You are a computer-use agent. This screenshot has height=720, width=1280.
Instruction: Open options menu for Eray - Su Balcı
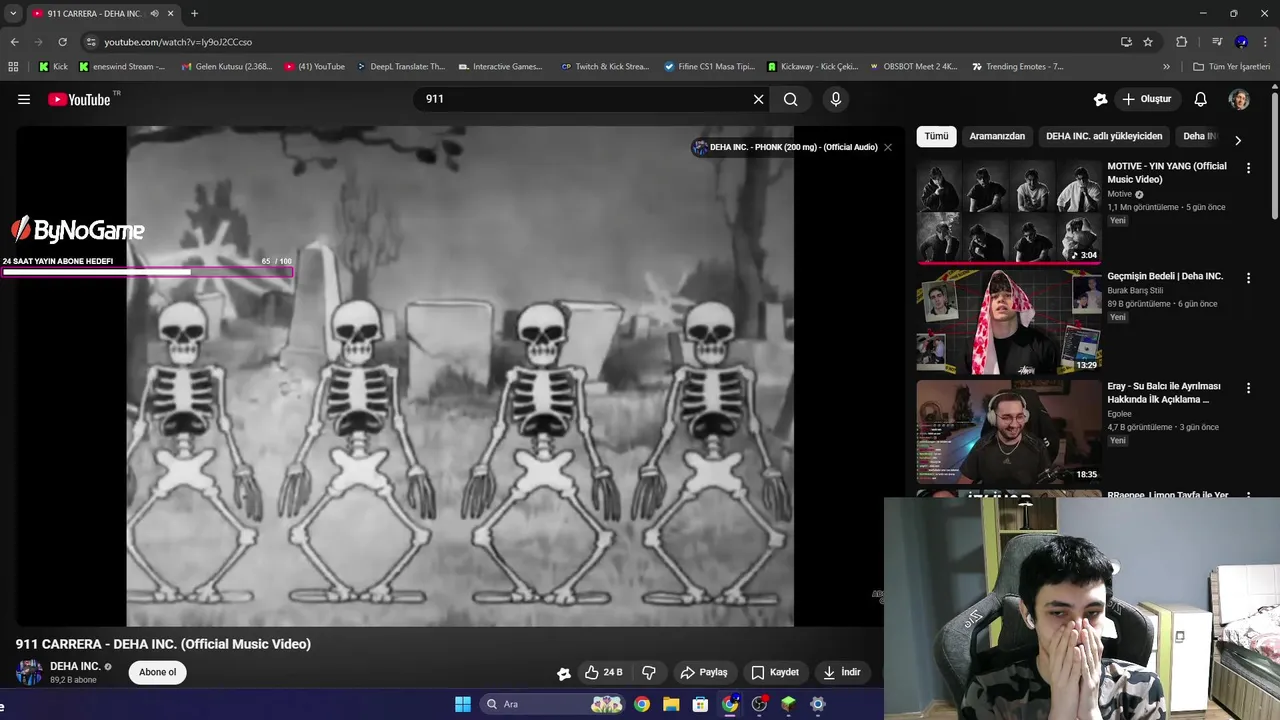tap(1248, 387)
